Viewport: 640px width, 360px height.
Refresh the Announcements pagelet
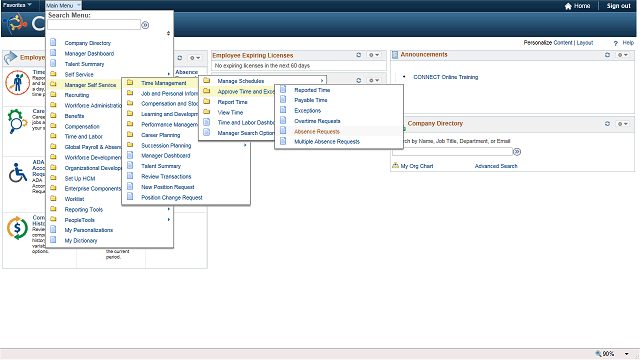pos(607,55)
